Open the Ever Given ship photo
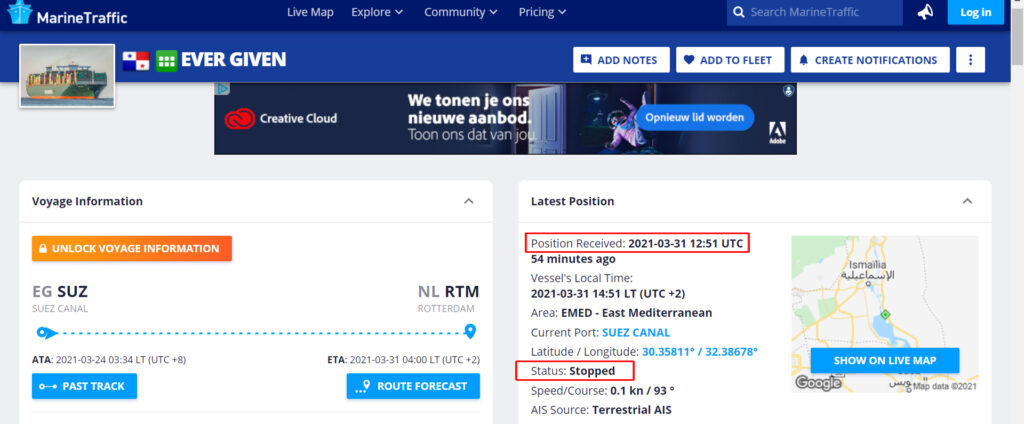 click(x=67, y=75)
